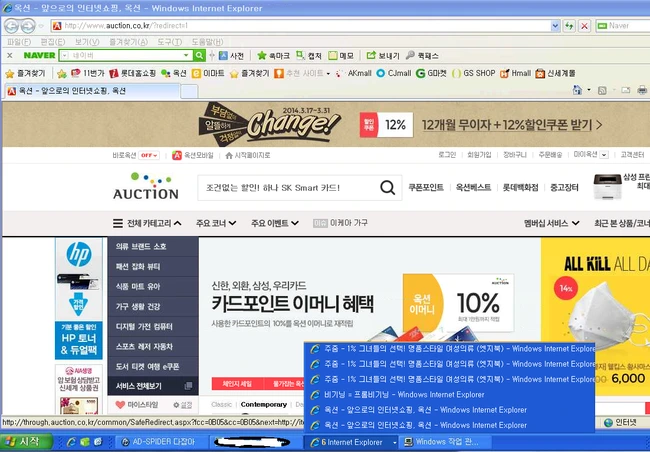Click the HP toner advertisement
Image resolution: width=650 pixels, height=452 pixels.
point(79,299)
